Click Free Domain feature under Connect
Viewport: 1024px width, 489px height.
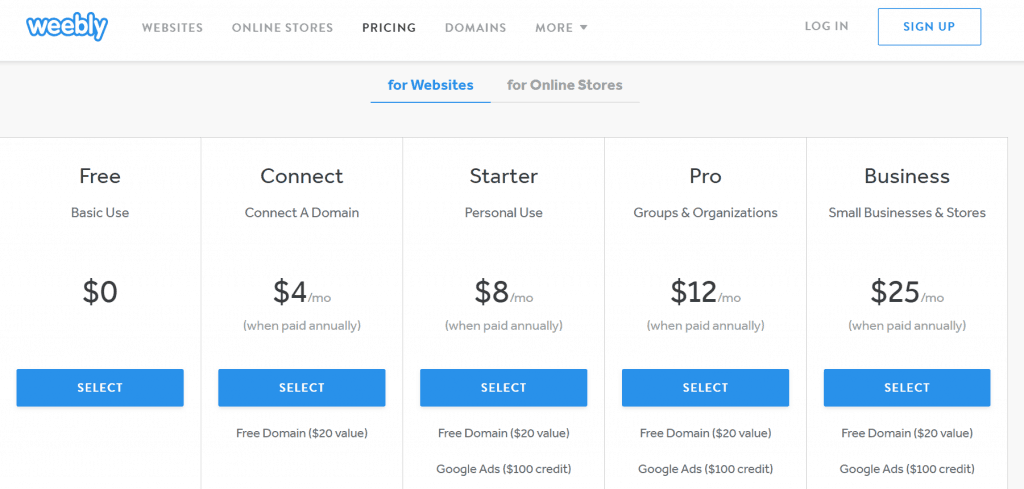pyautogui.click(x=302, y=433)
